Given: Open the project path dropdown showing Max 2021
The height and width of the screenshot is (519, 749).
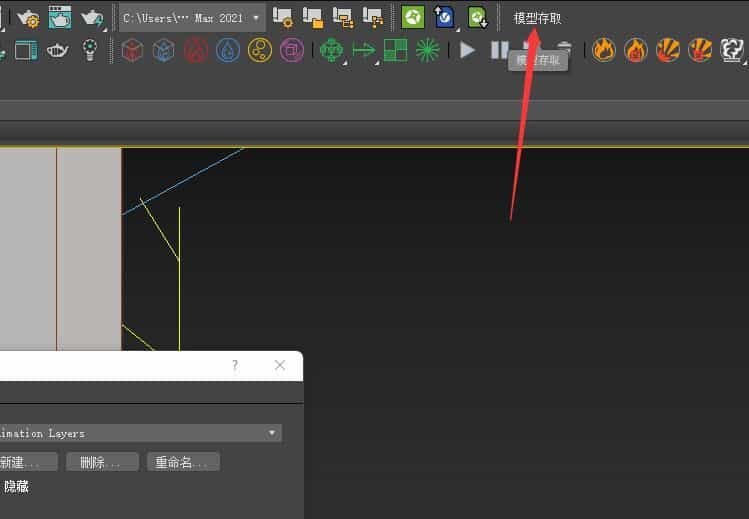Looking at the screenshot, I should 191,18.
